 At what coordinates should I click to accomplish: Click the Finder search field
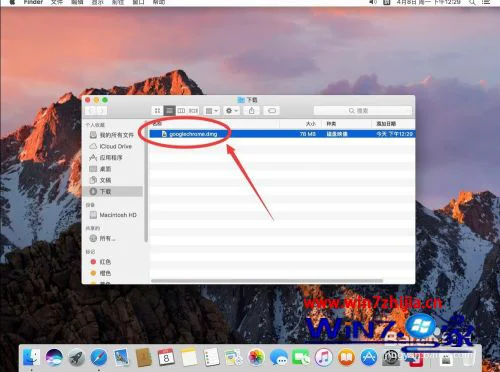click(x=363, y=111)
